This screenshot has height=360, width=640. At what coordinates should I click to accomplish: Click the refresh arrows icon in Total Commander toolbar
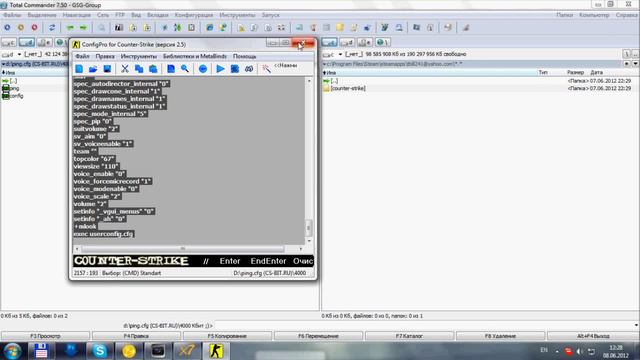point(52,28)
